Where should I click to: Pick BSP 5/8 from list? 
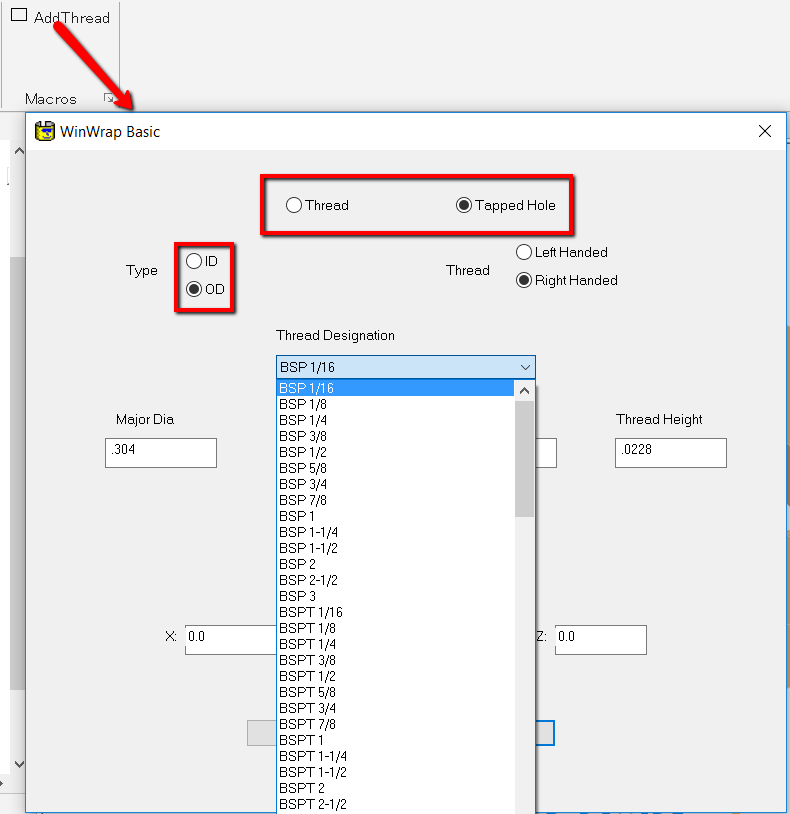click(396, 468)
